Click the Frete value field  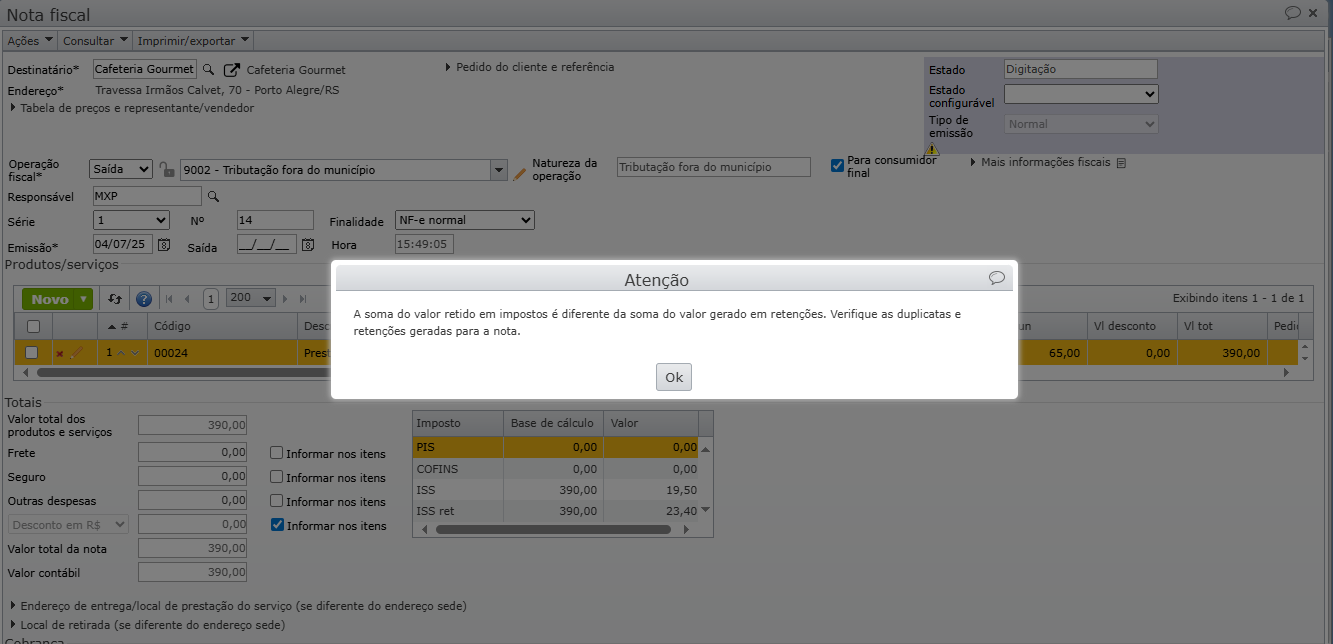[192, 453]
